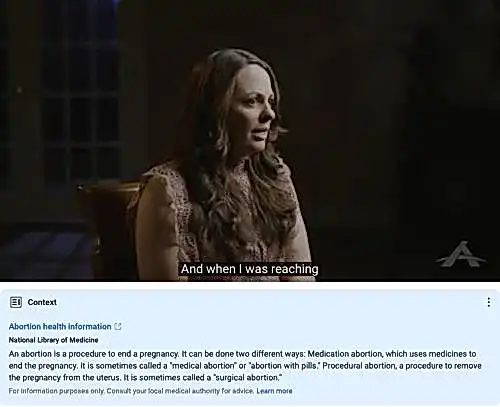Click the quoted term "abortion with pills"
Viewport: 500px width, 407px height.
click(284, 366)
